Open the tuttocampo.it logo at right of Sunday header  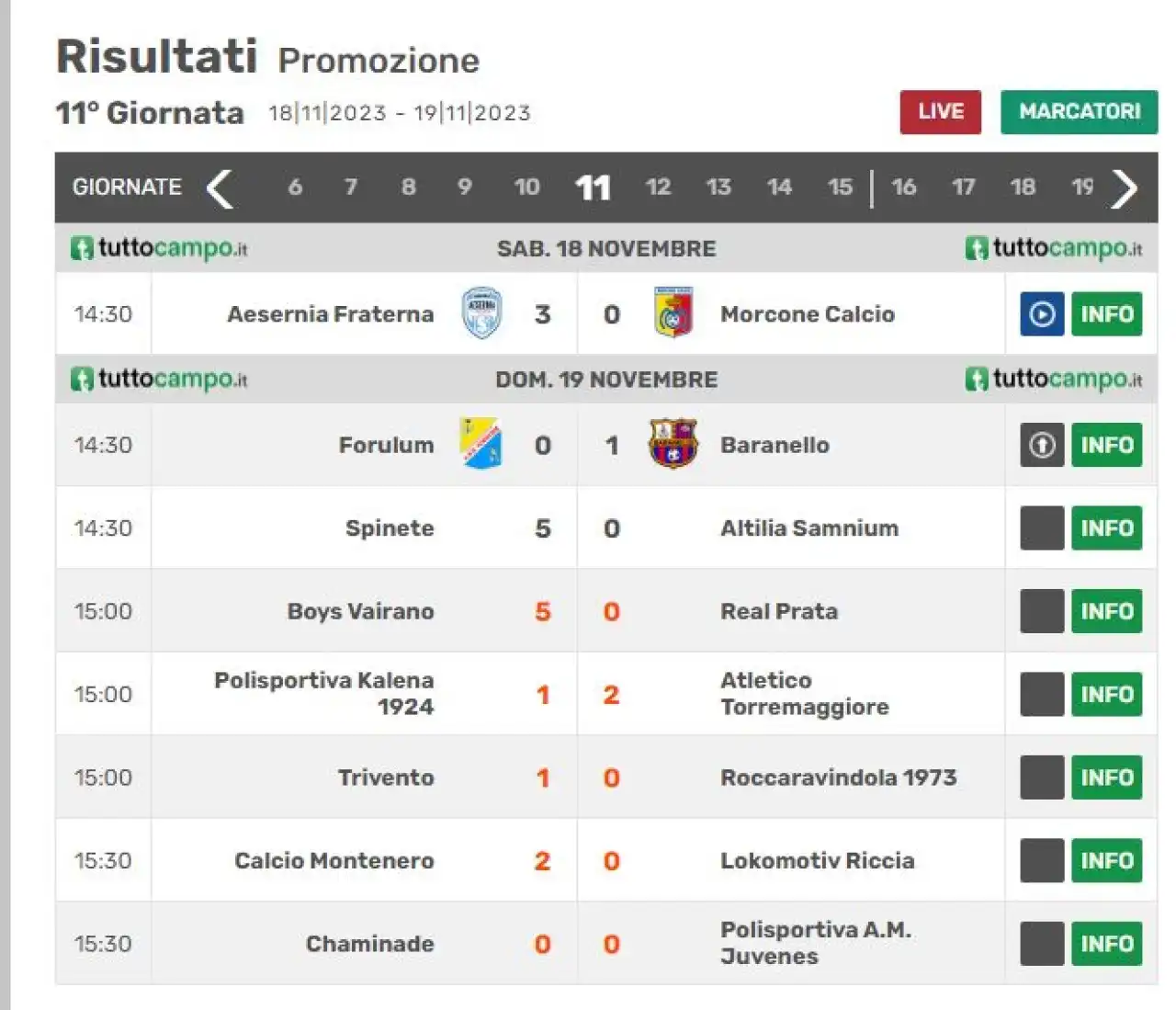[x=1054, y=379]
